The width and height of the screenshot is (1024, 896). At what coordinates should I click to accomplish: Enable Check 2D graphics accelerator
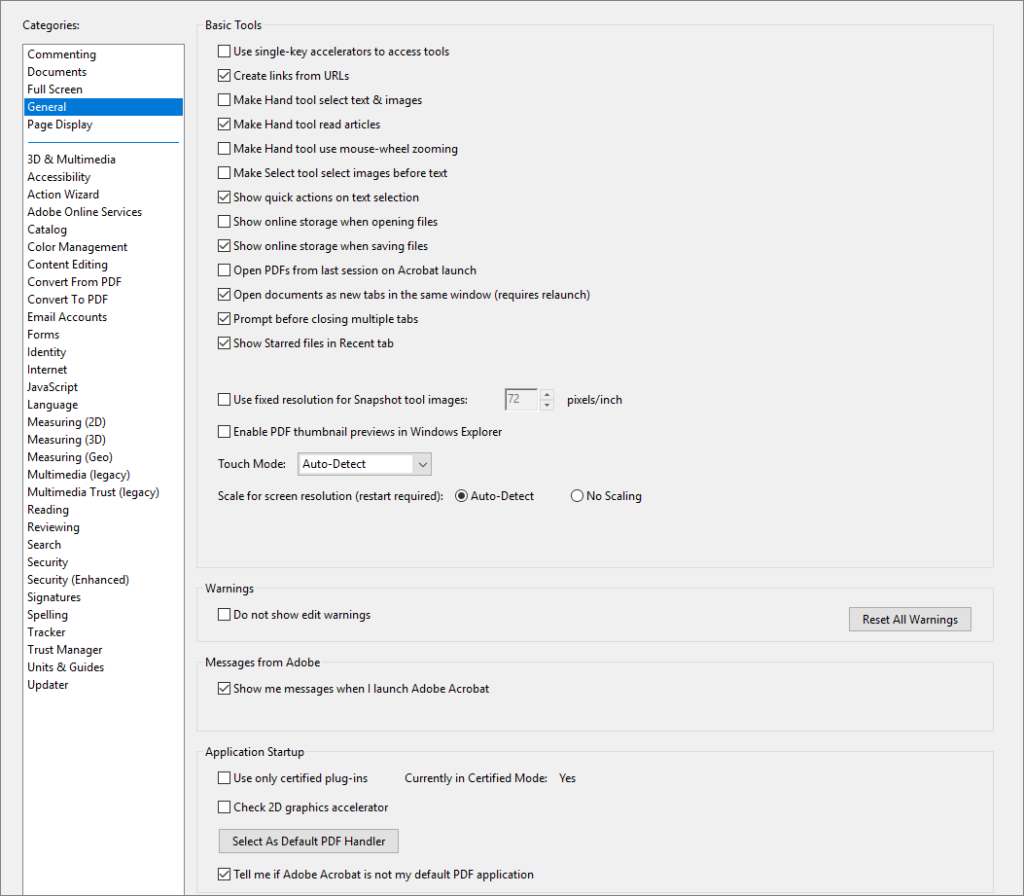223,807
